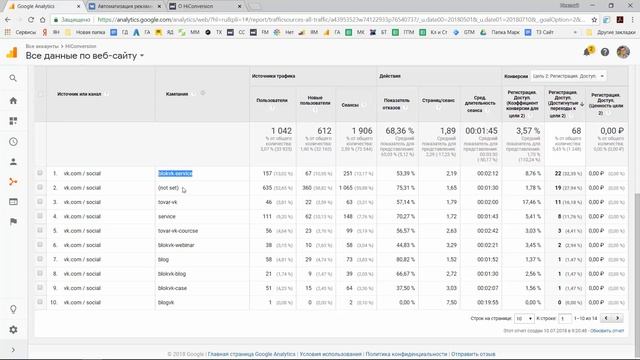Open Условия использования link
This screenshot has height=360, width=640.
(x=331, y=354)
